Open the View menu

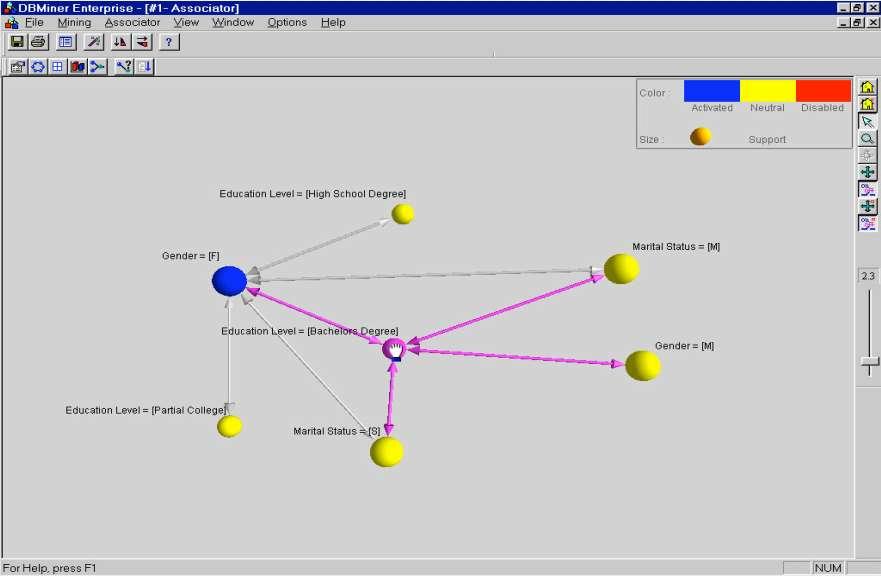(186, 22)
